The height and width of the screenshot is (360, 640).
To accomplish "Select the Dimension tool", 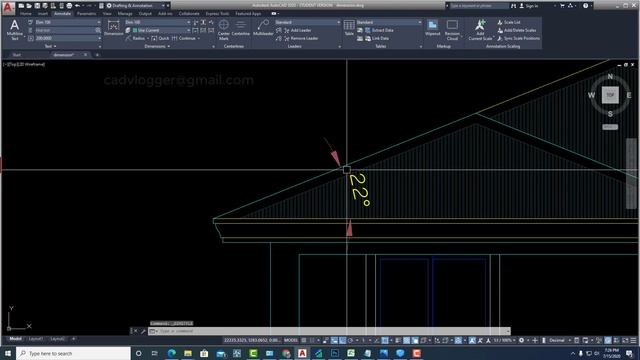I will [x=113, y=28].
